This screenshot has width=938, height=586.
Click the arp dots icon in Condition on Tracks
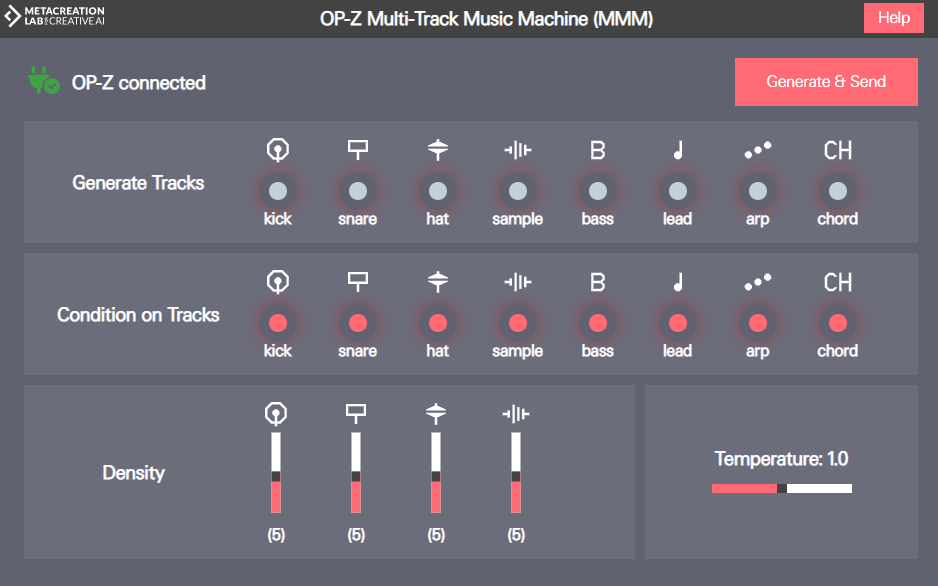pyautogui.click(x=758, y=282)
